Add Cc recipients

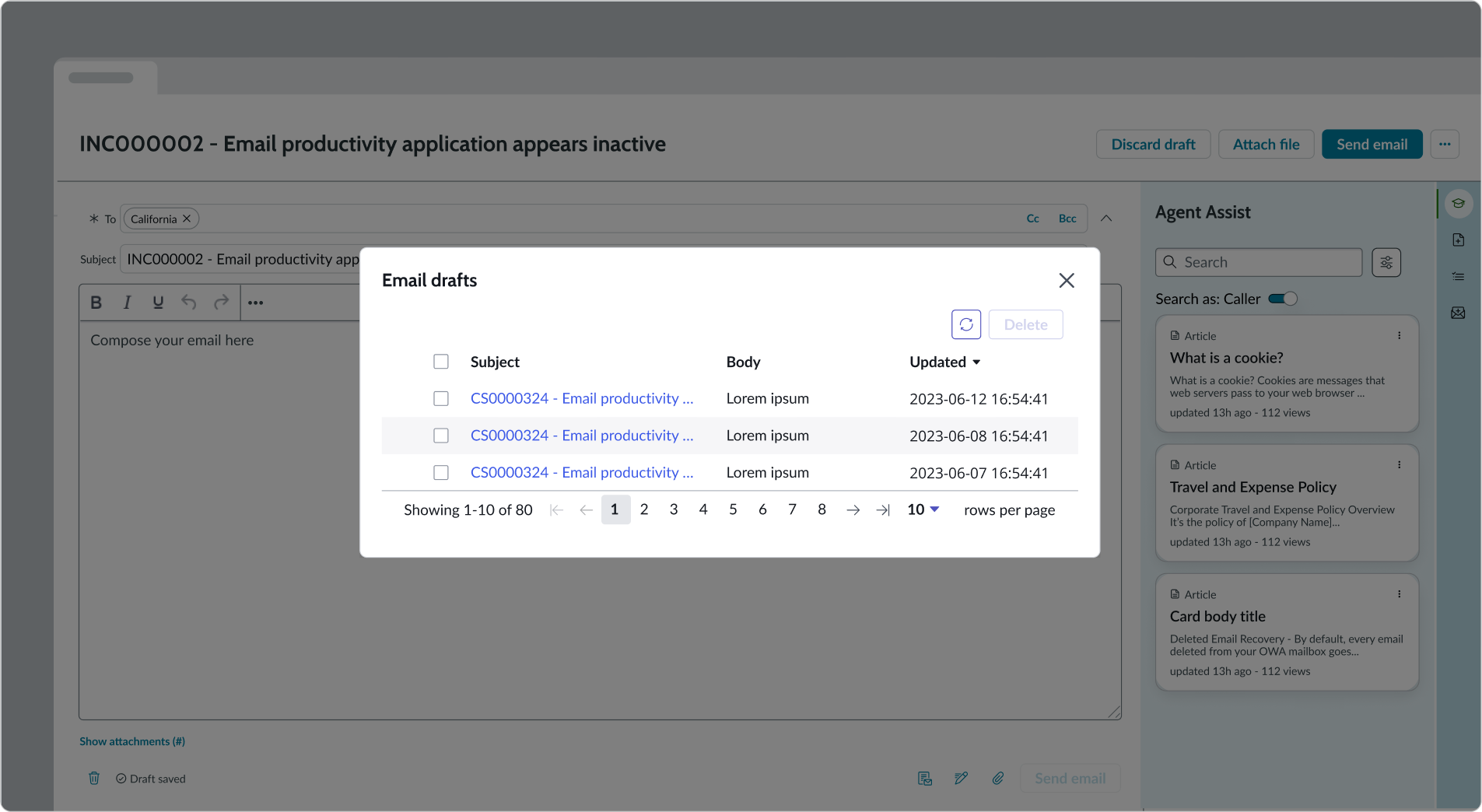coord(1032,219)
